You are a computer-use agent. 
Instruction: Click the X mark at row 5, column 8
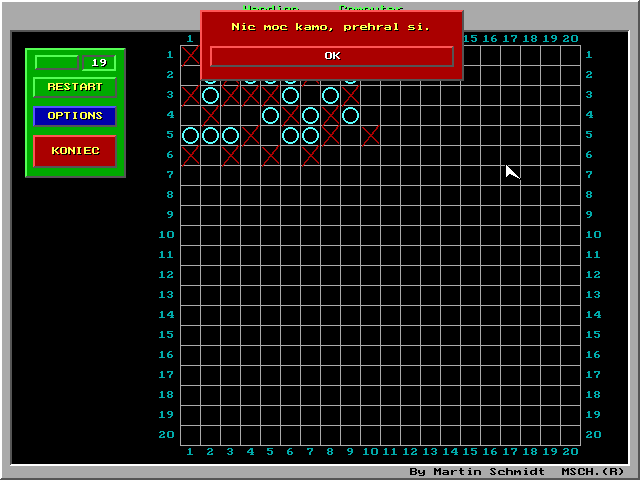[x=330, y=136]
